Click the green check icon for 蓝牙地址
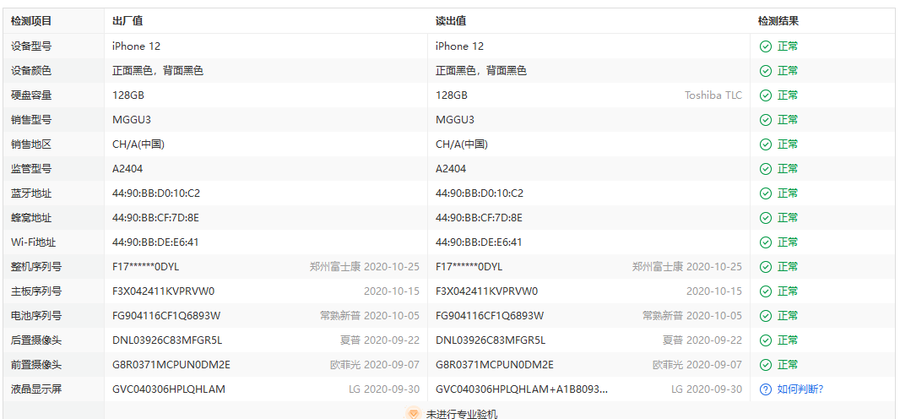This screenshot has width=900, height=419. [765, 193]
